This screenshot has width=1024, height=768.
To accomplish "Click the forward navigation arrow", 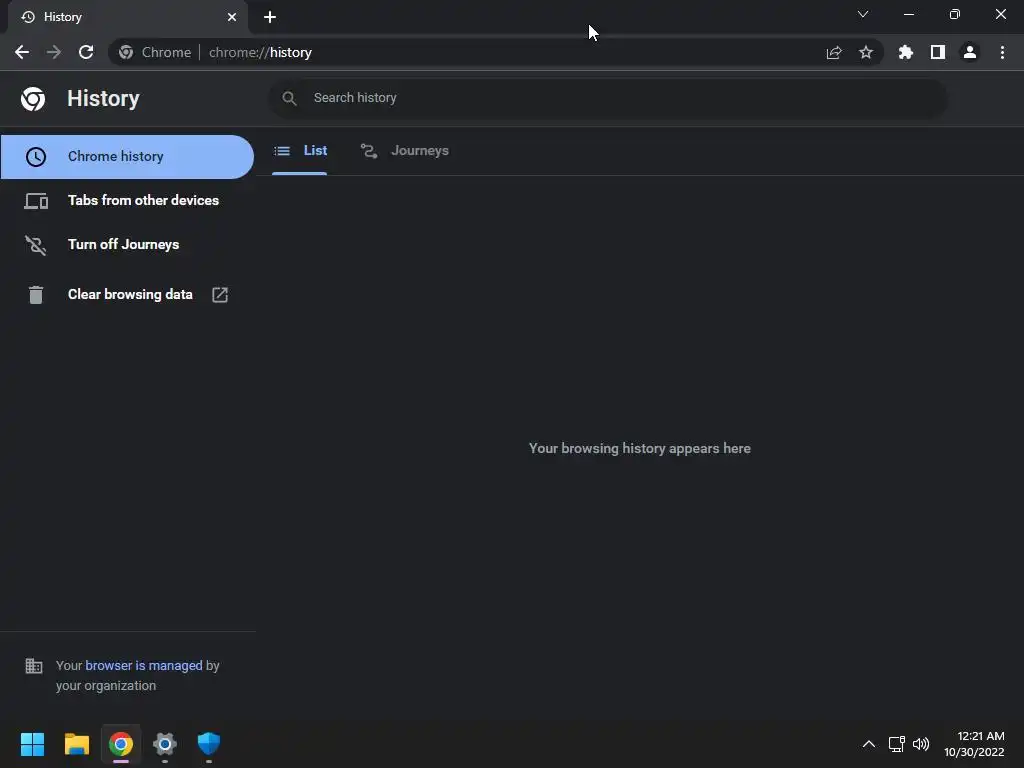I will coord(54,52).
